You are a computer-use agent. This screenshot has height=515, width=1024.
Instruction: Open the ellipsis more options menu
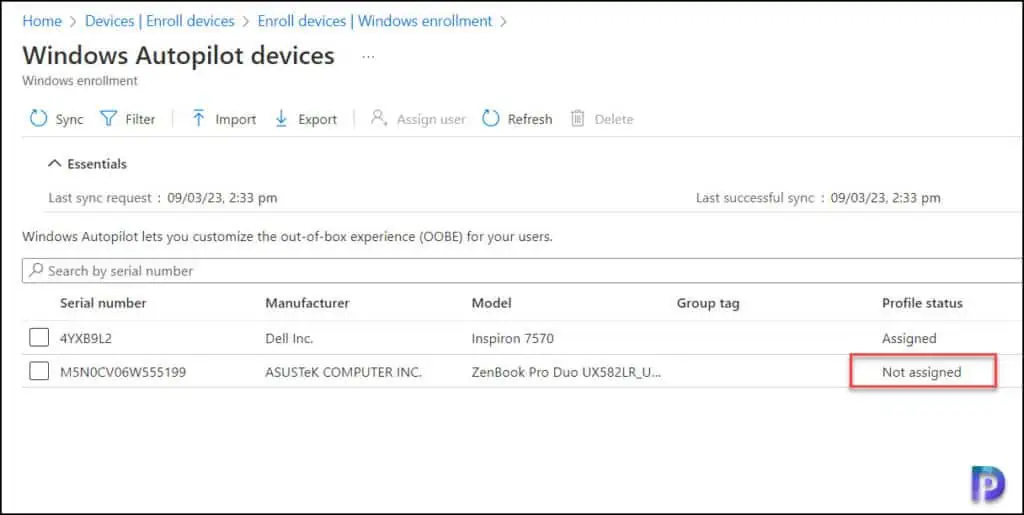point(368,57)
